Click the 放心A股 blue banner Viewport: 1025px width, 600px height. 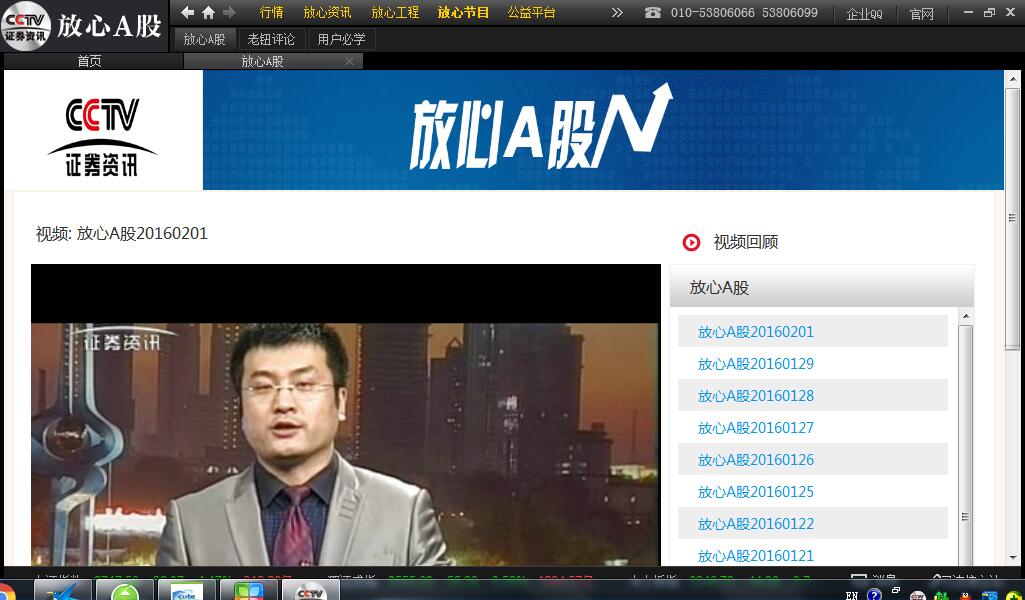[x=603, y=130]
